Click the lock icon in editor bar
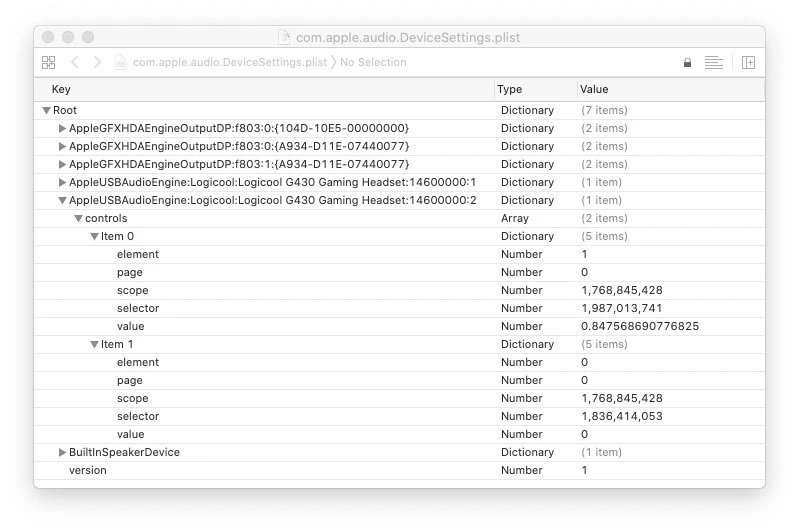Viewport: 799px width, 530px height. pos(687,63)
